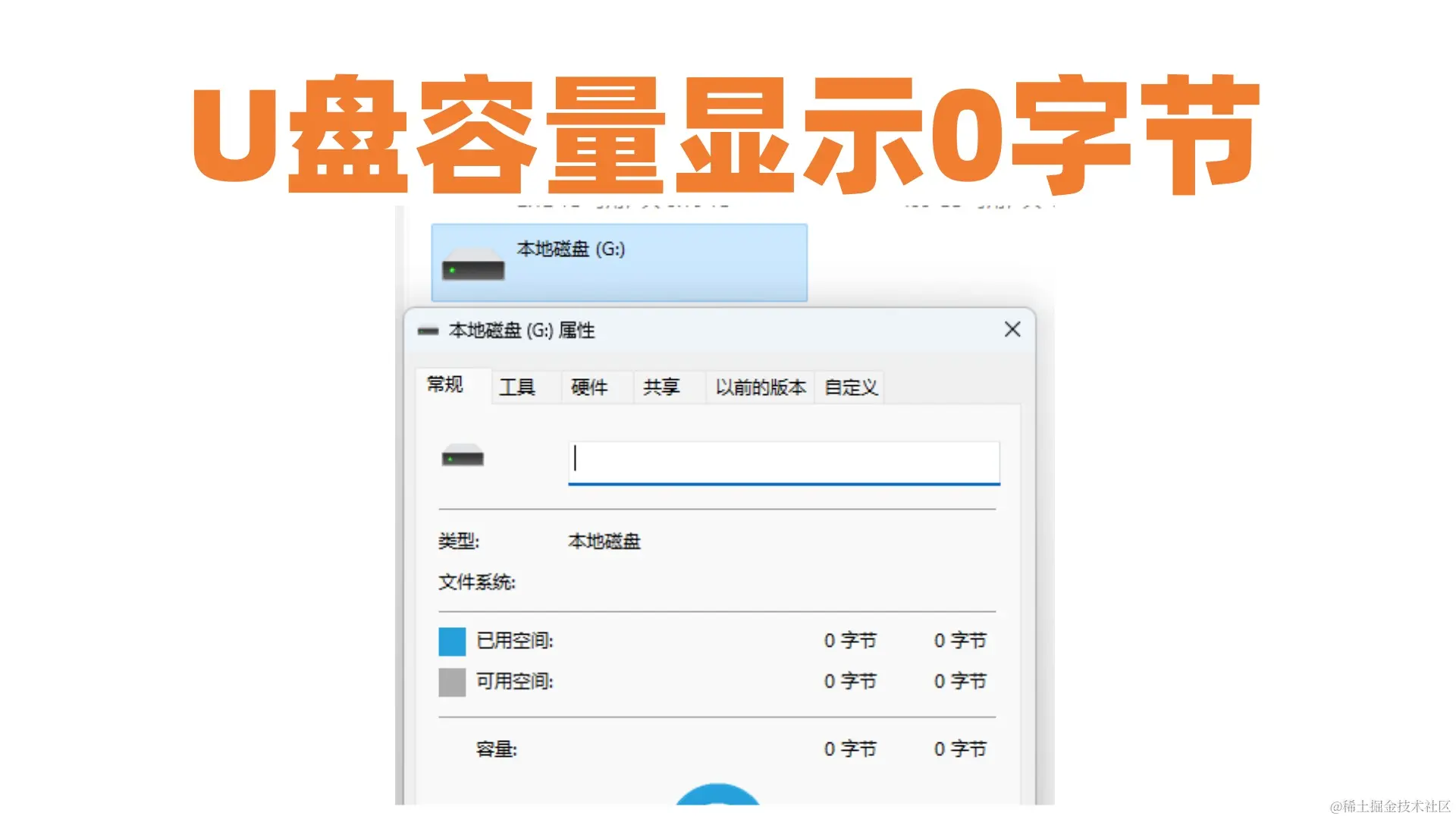This screenshot has height=819, width=1456.
Task: Click the 已用空间 value 0 字节
Action: (850, 640)
